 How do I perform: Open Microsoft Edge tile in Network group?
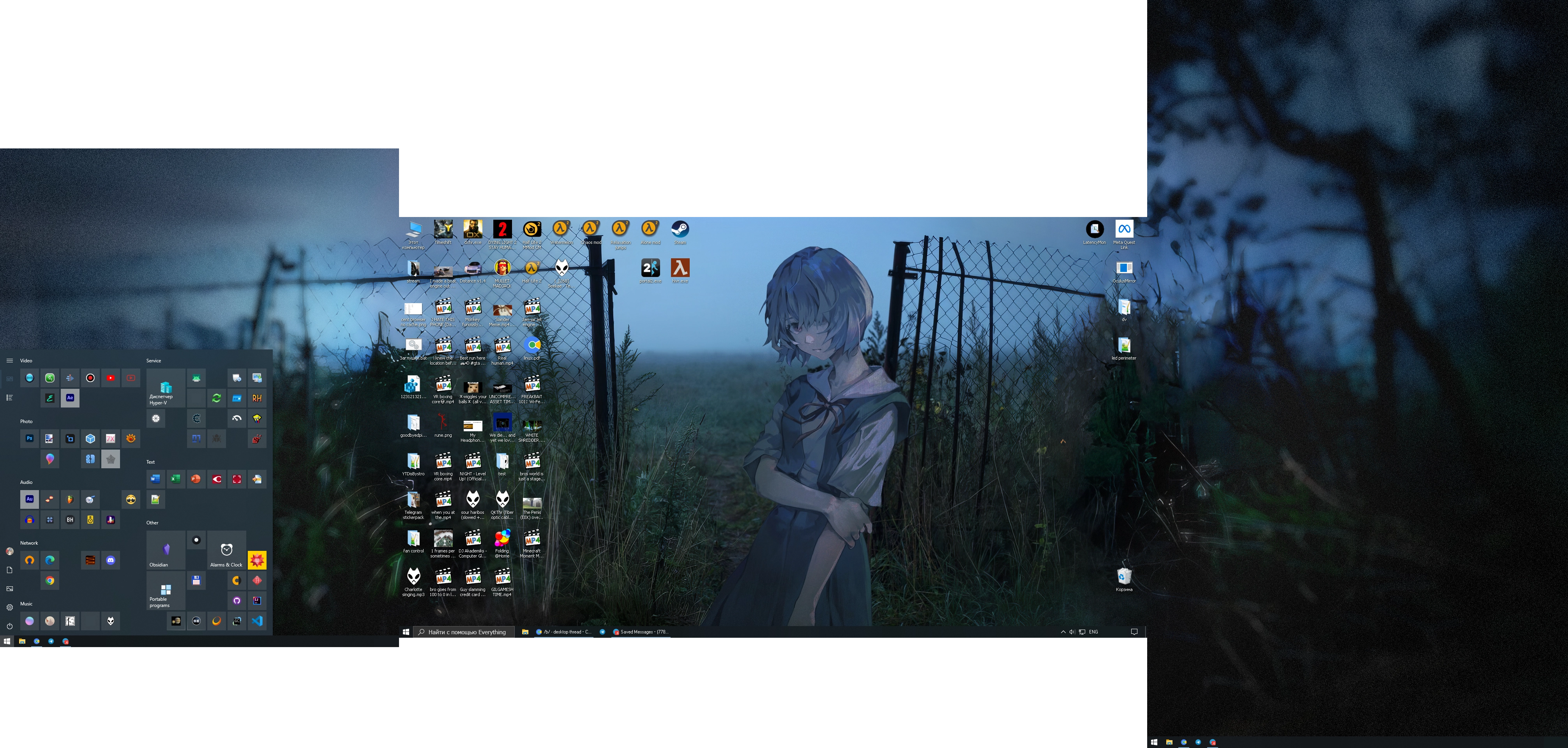click(x=50, y=560)
